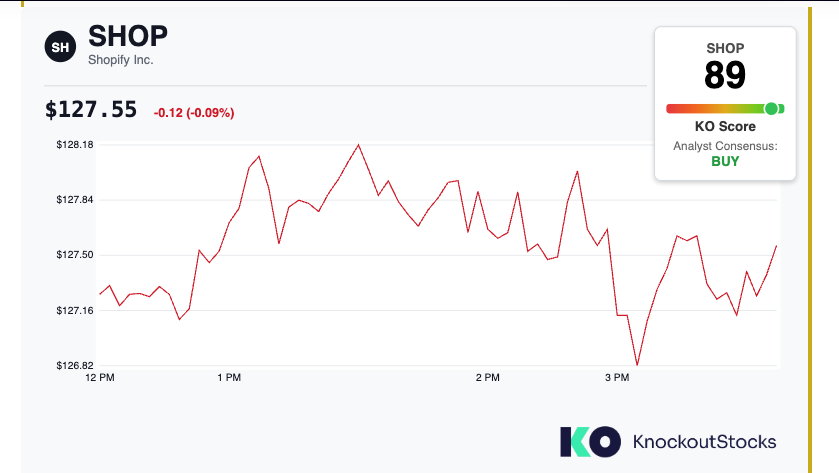Click the 12 PM time axis label
Screen dimensions: 839x473
click(100, 377)
